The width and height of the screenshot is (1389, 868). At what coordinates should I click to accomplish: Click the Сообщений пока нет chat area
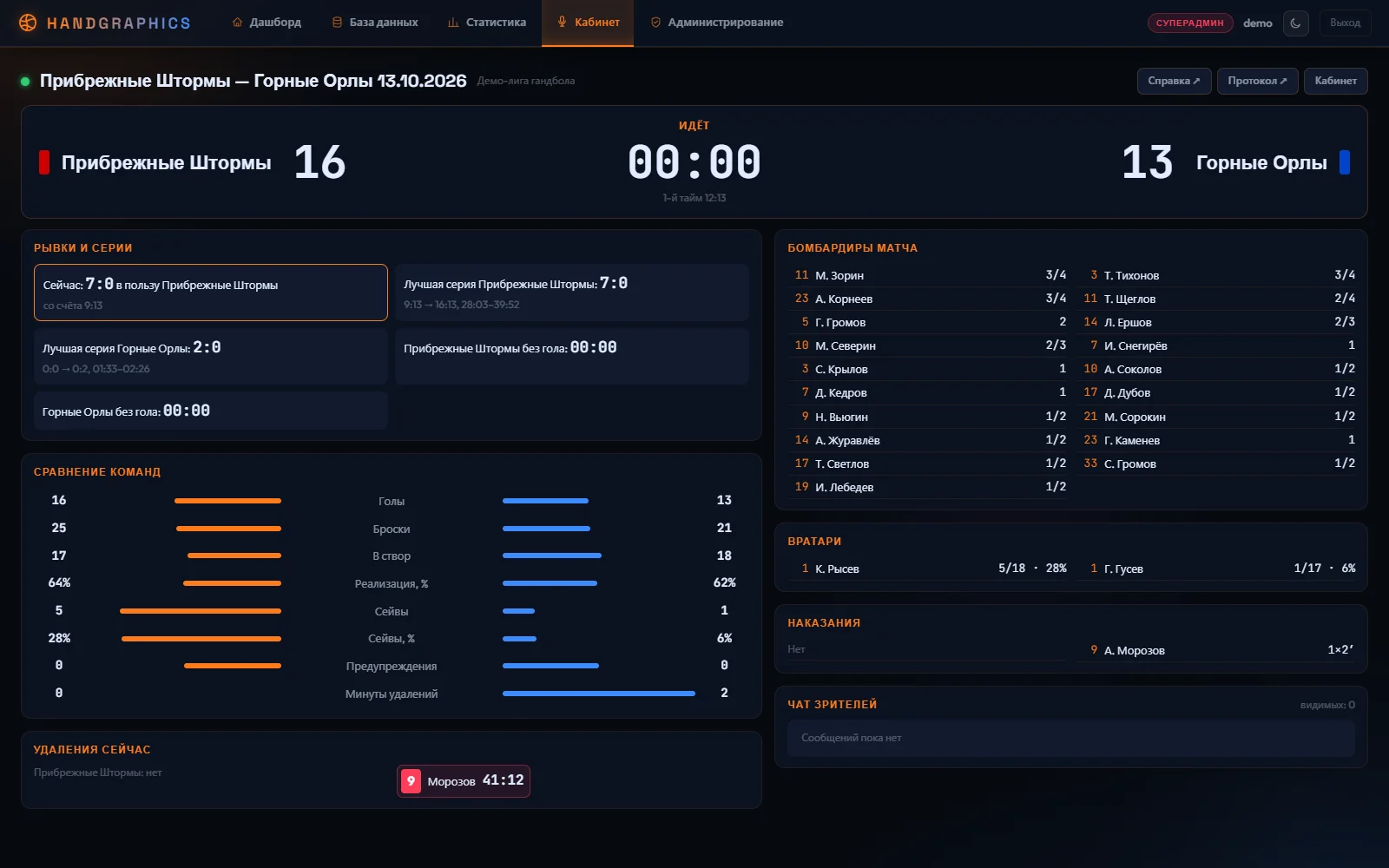(1071, 738)
